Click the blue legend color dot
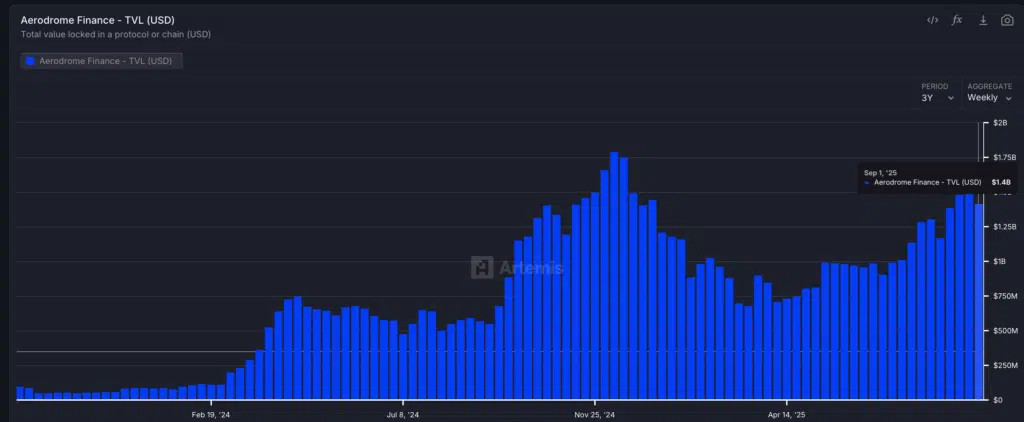Image resolution: width=1024 pixels, height=422 pixels. click(x=30, y=61)
